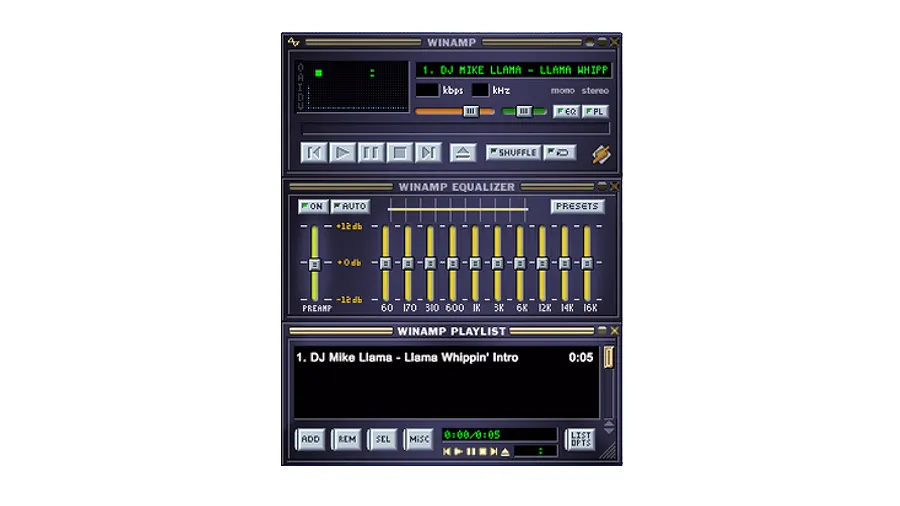Toggle always-on-top with clutterbar A letter
This screenshot has height=506, width=900.
pos(301,77)
